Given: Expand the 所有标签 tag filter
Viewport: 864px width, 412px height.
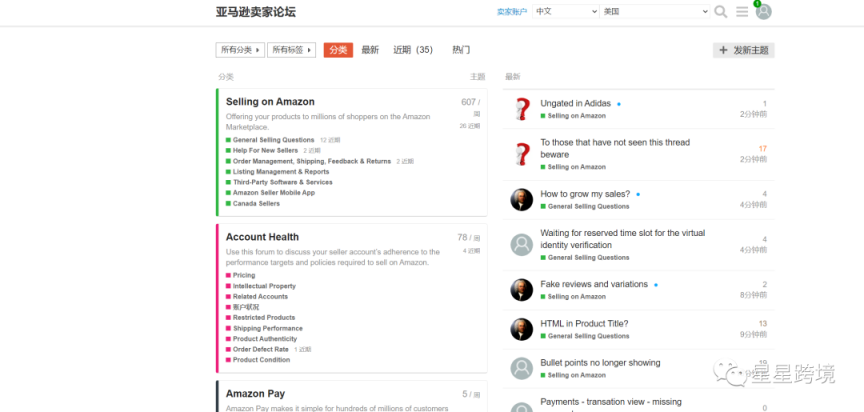Looking at the screenshot, I should pos(291,50).
